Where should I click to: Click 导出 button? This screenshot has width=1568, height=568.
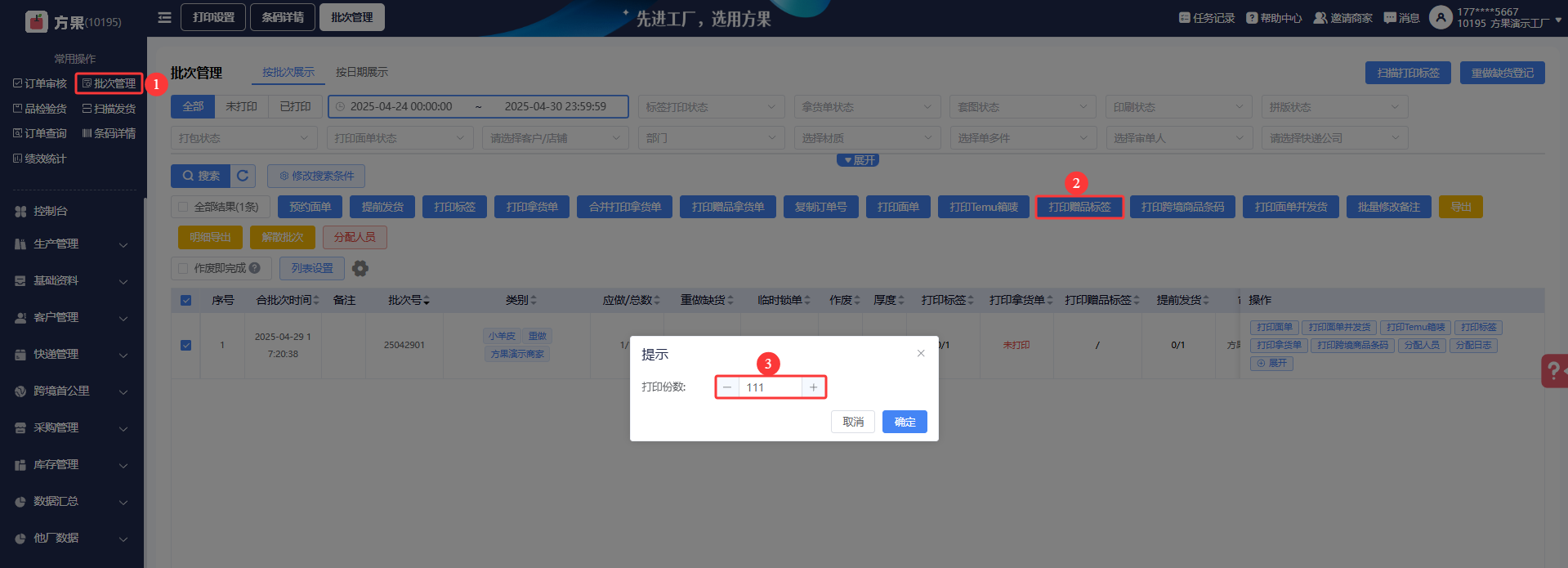point(1461,207)
